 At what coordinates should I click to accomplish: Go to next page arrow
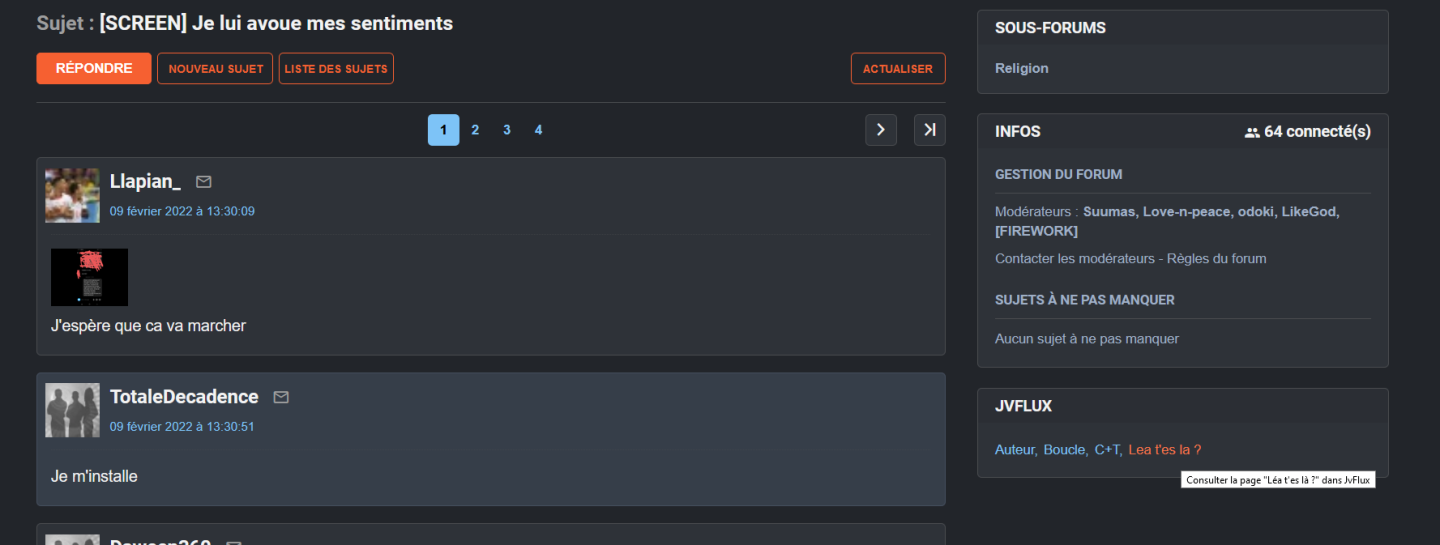881,130
